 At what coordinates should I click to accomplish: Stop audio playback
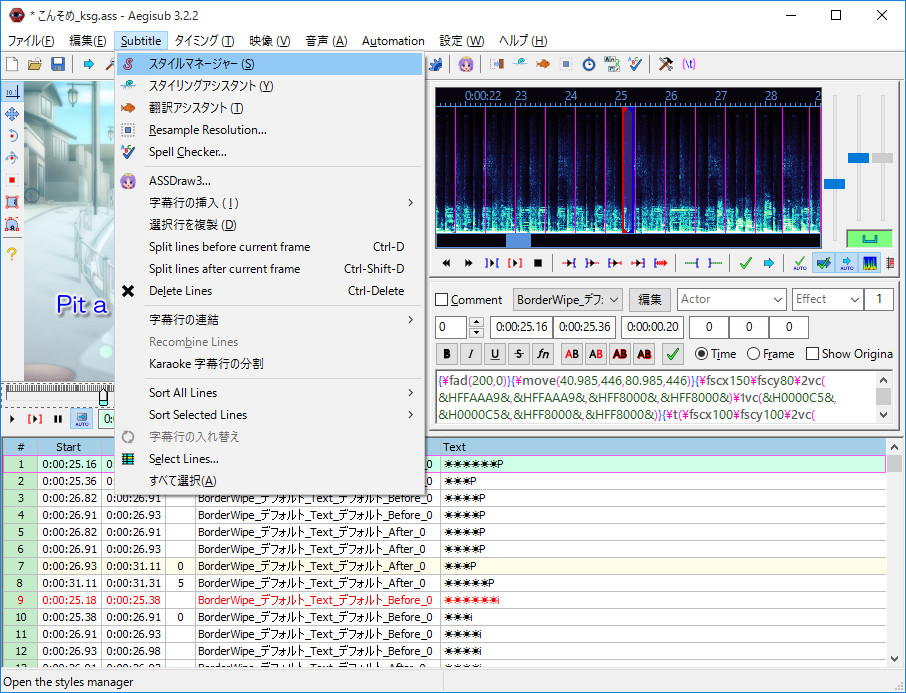pos(538,264)
